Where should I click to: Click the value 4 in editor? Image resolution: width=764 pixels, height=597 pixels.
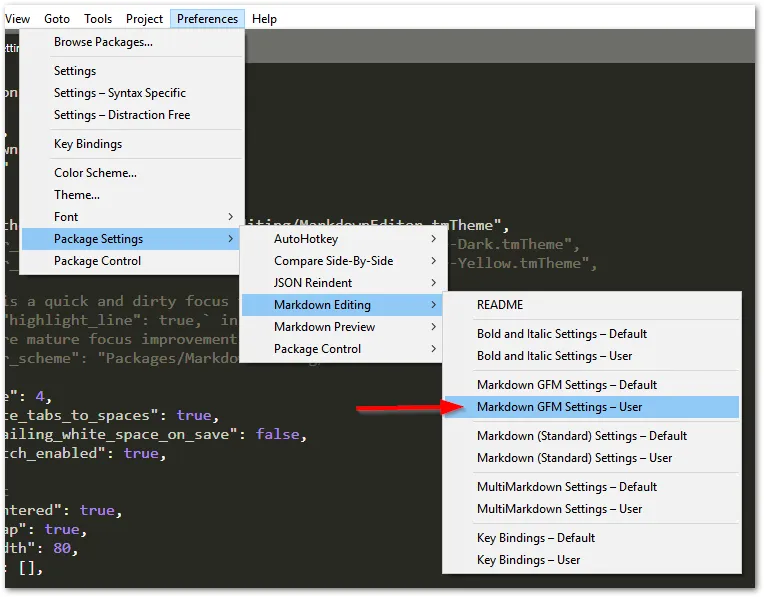(x=40, y=396)
